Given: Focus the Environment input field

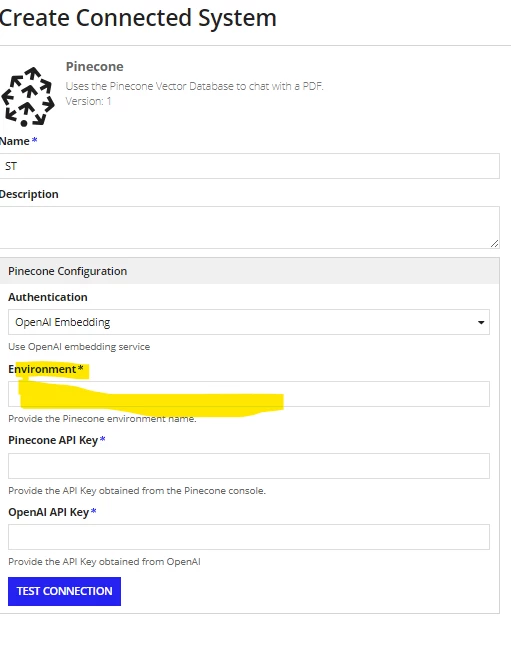Looking at the screenshot, I should coord(249,394).
